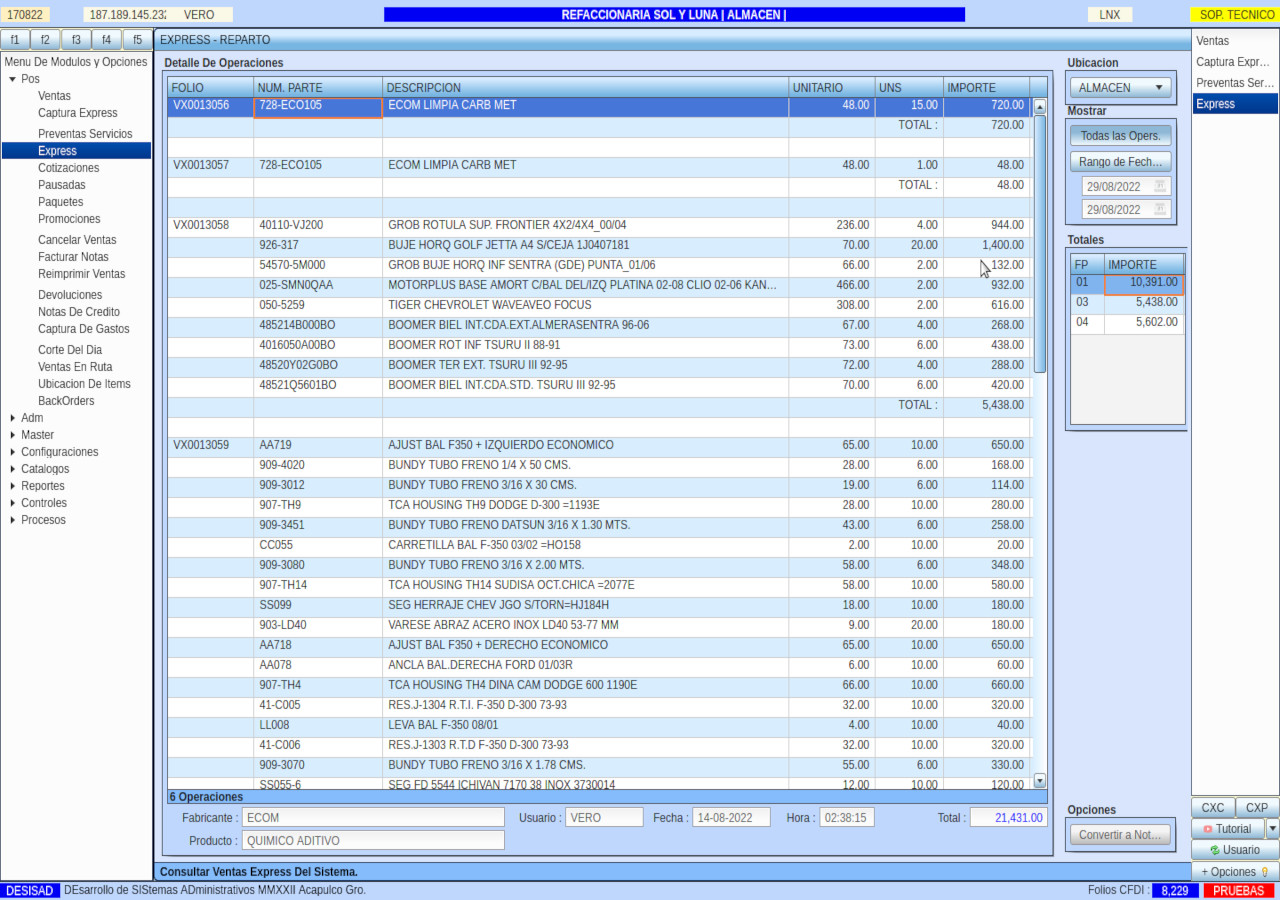Viewport: 1280px width, 900px height.
Task: Click the Usuario field showing VERO
Action: [x=604, y=817]
